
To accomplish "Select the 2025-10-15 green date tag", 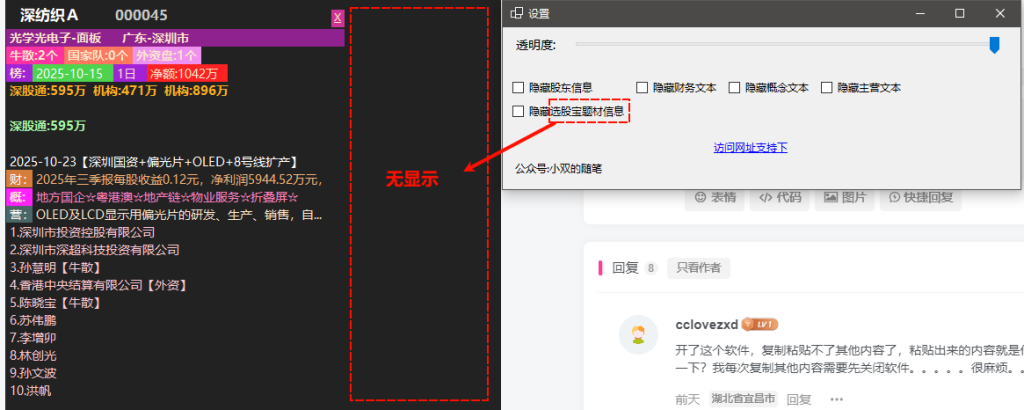I will point(70,73).
